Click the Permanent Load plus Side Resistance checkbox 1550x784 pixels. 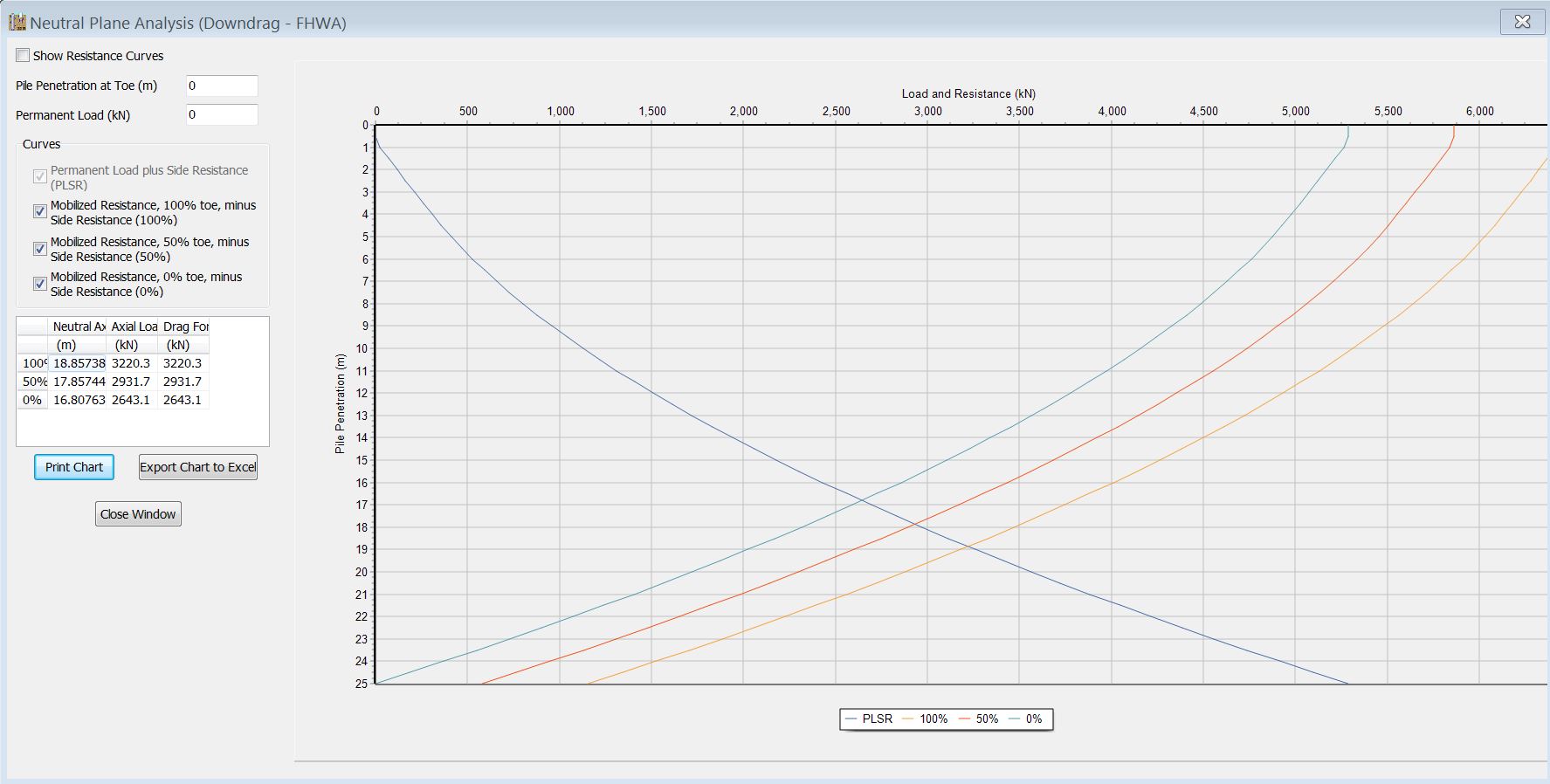pos(40,177)
